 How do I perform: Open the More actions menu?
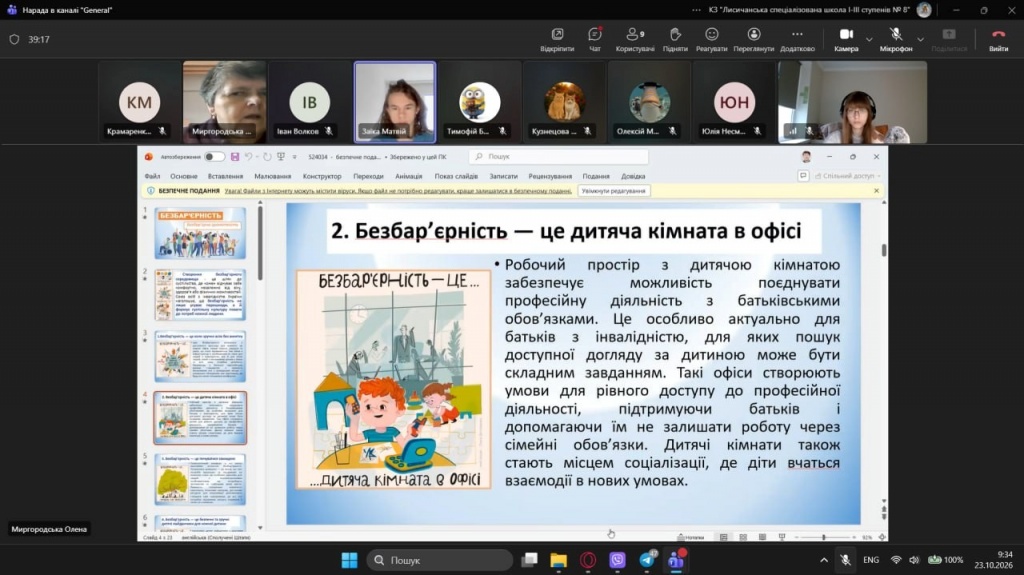(x=797, y=39)
